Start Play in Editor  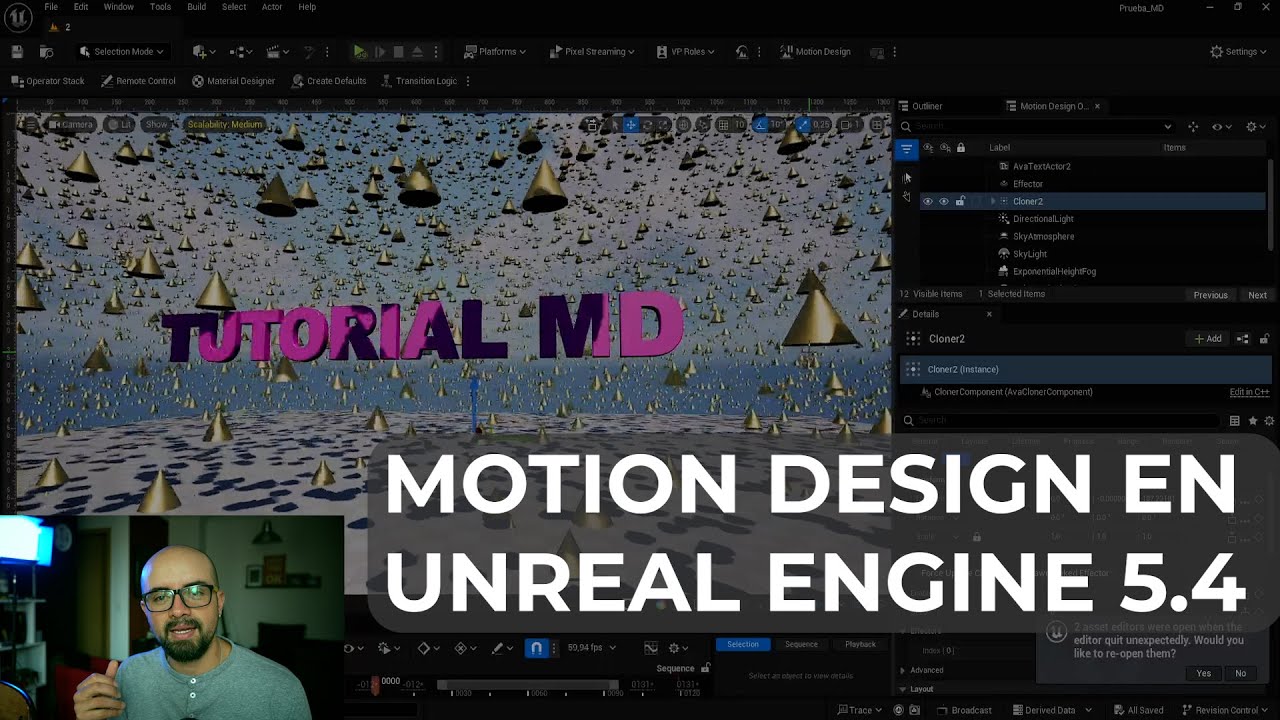click(360, 52)
